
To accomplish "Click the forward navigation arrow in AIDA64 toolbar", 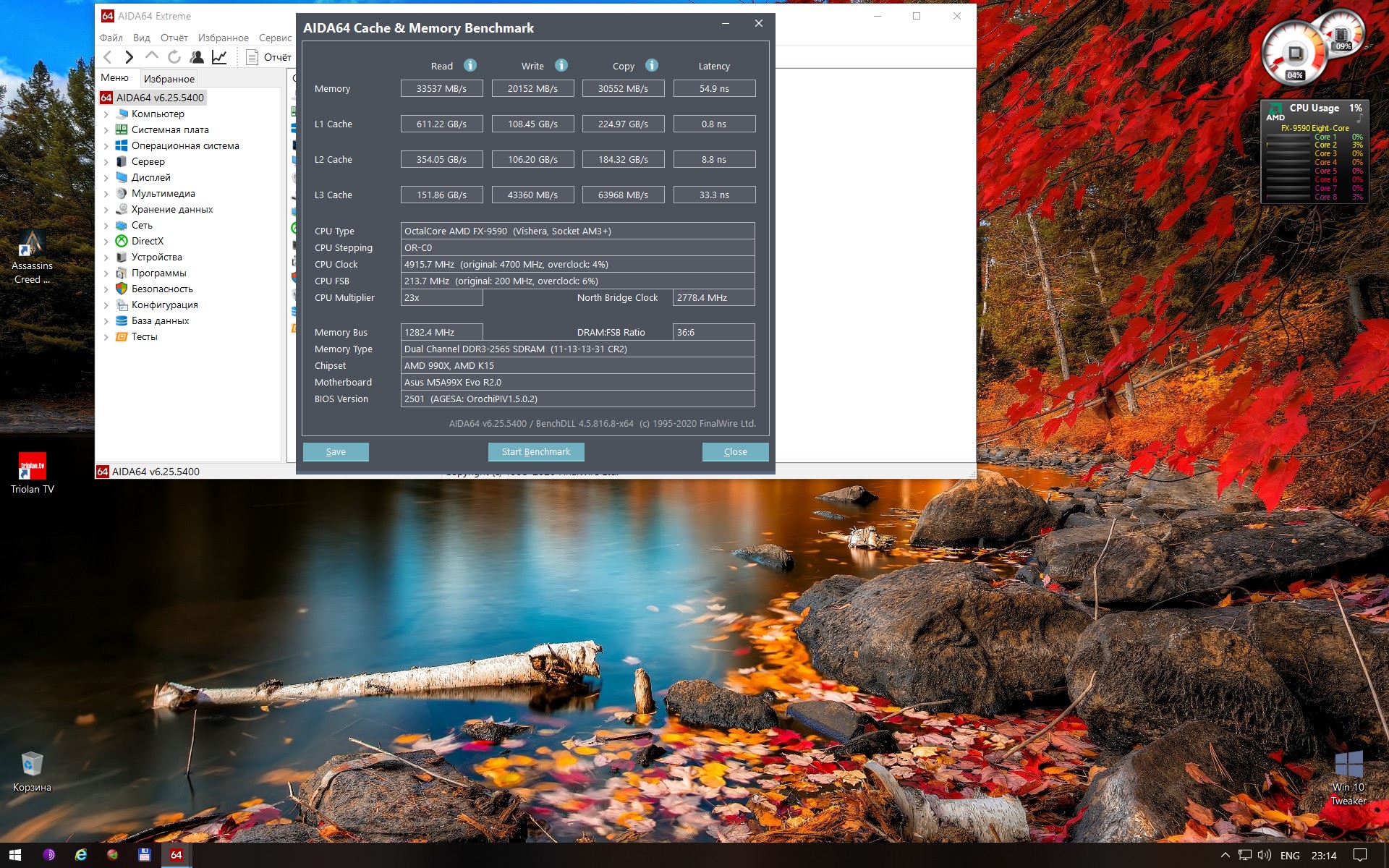I will (129, 57).
